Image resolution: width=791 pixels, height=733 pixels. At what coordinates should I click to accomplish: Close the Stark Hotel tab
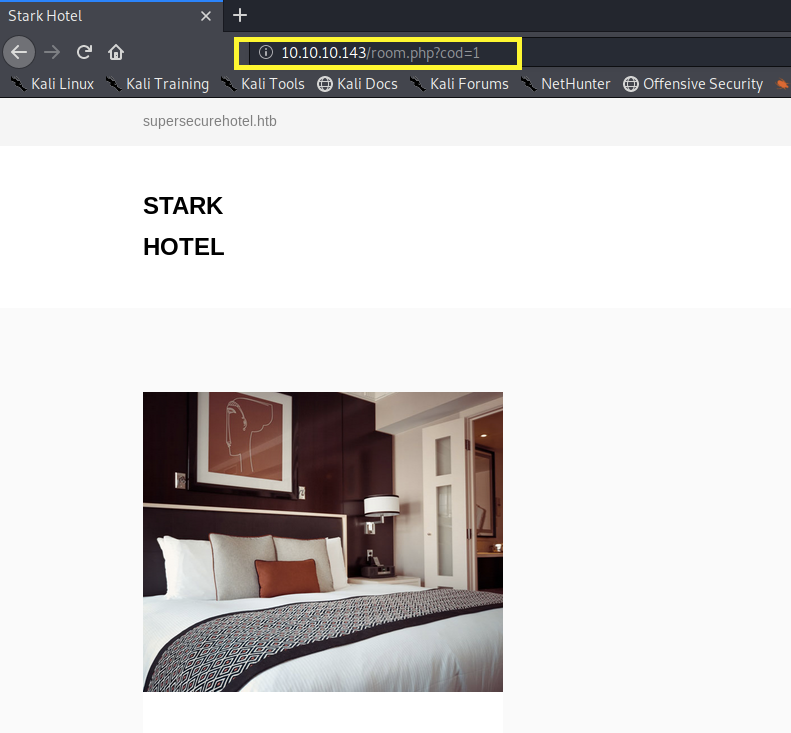(x=206, y=16)
